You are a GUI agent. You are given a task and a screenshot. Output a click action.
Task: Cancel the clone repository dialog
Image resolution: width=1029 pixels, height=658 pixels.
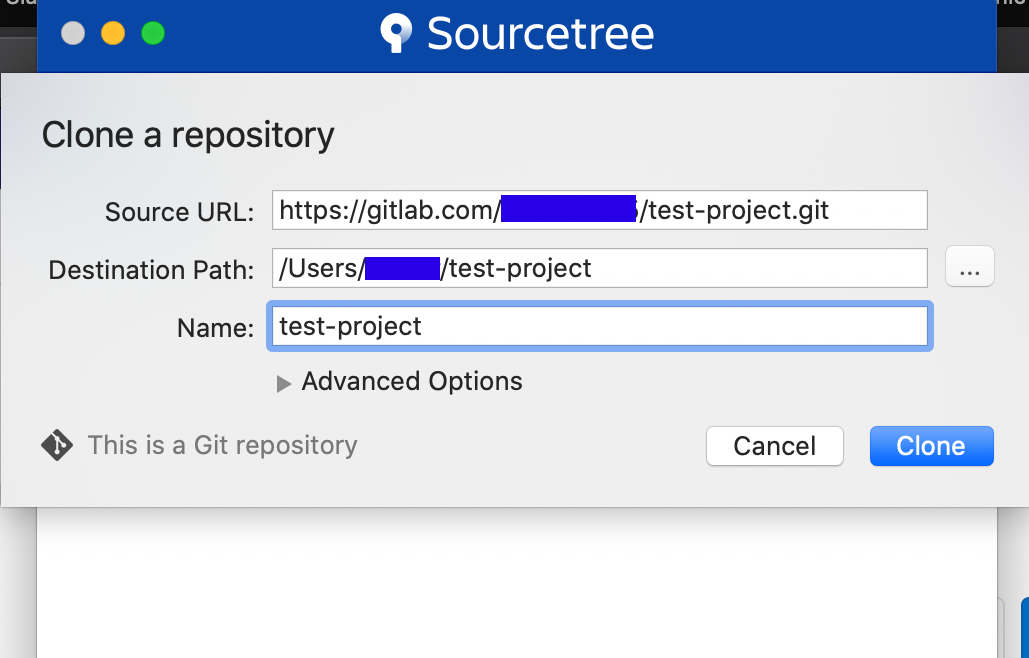click(774, 446)
